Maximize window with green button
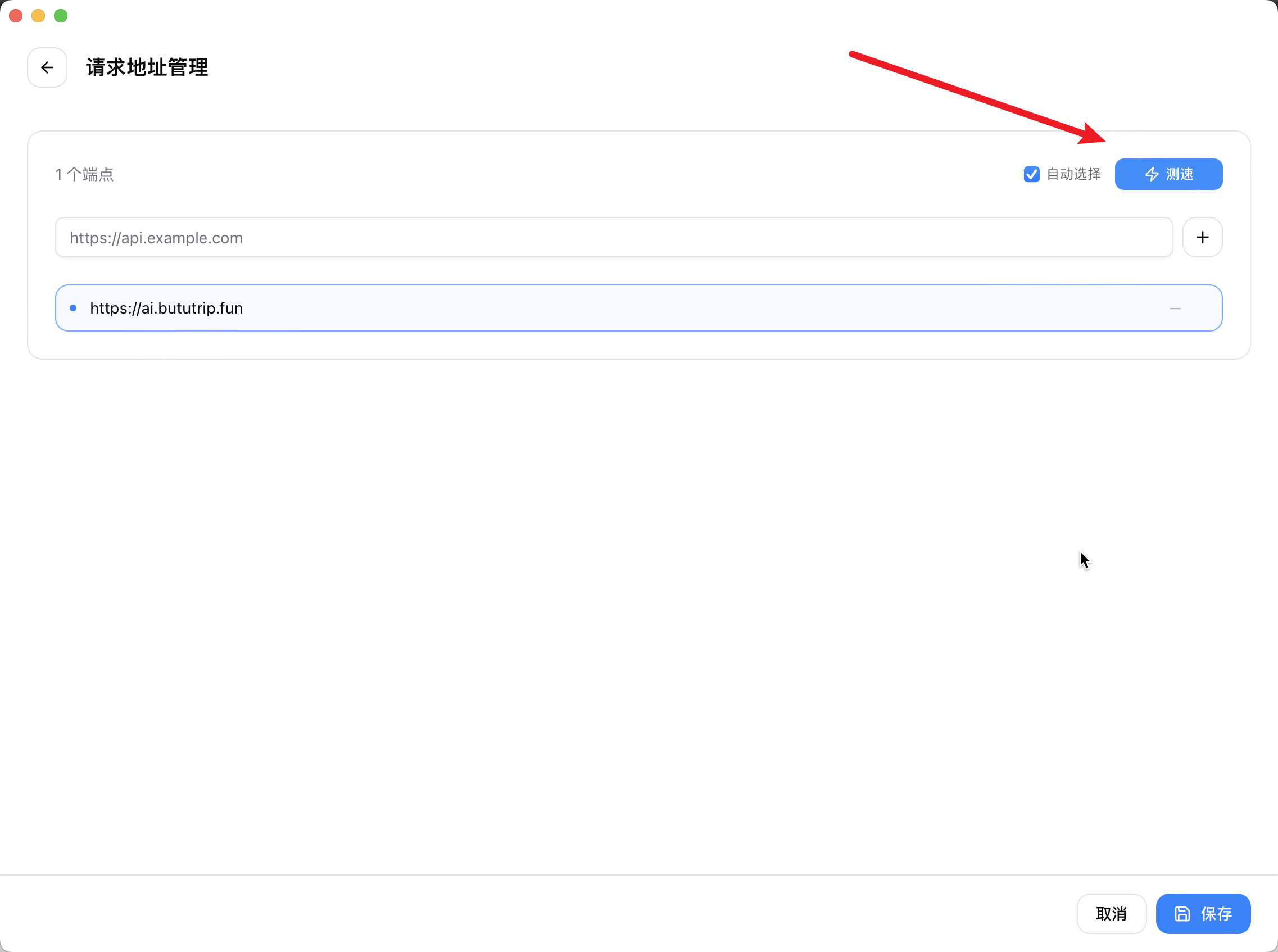Screen dimensions: 1278x952 click(x=61, y=16)
